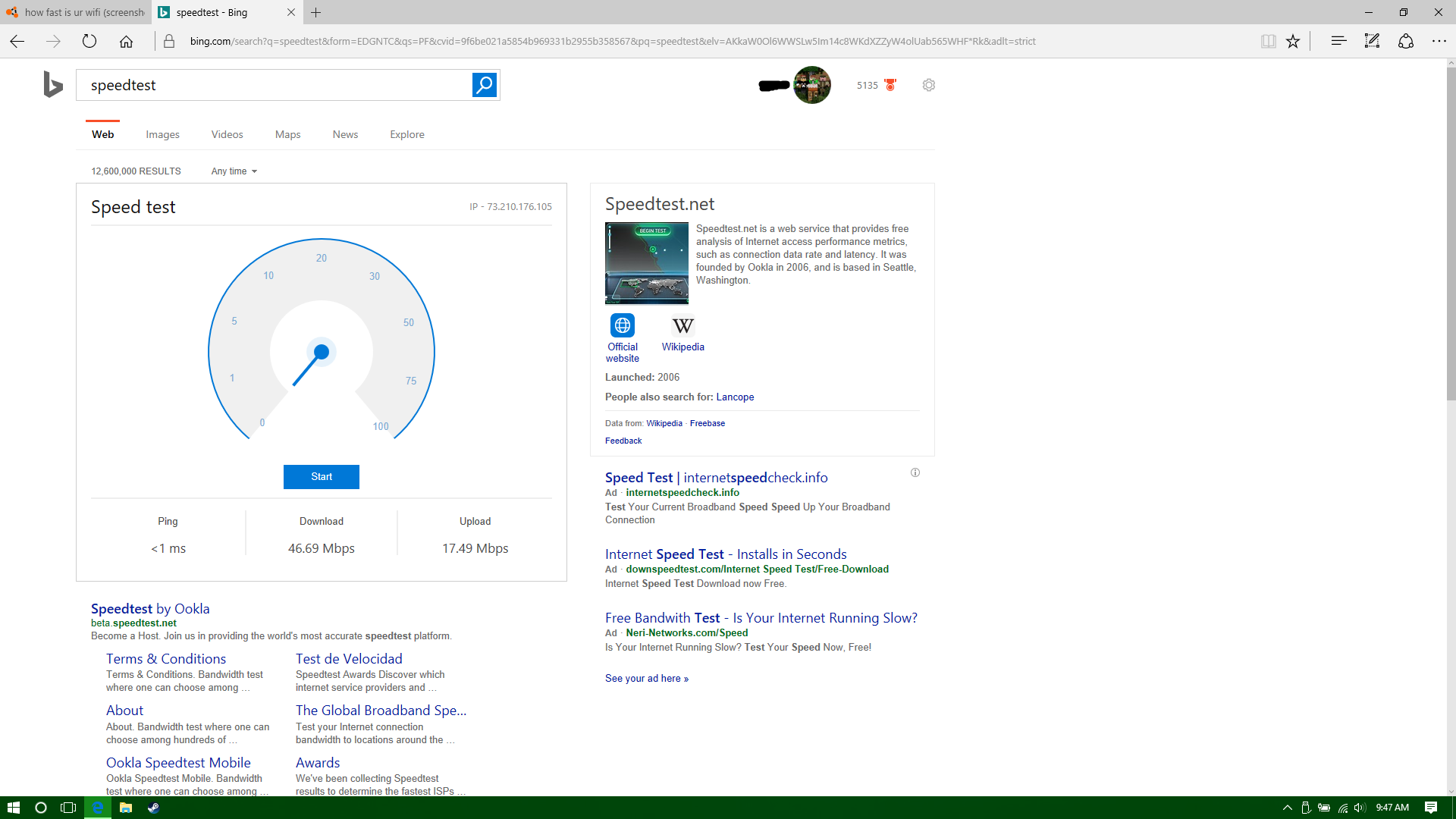Make a web note
The height and width of the screenshot is (819, 1456).
click(1372, 41)
